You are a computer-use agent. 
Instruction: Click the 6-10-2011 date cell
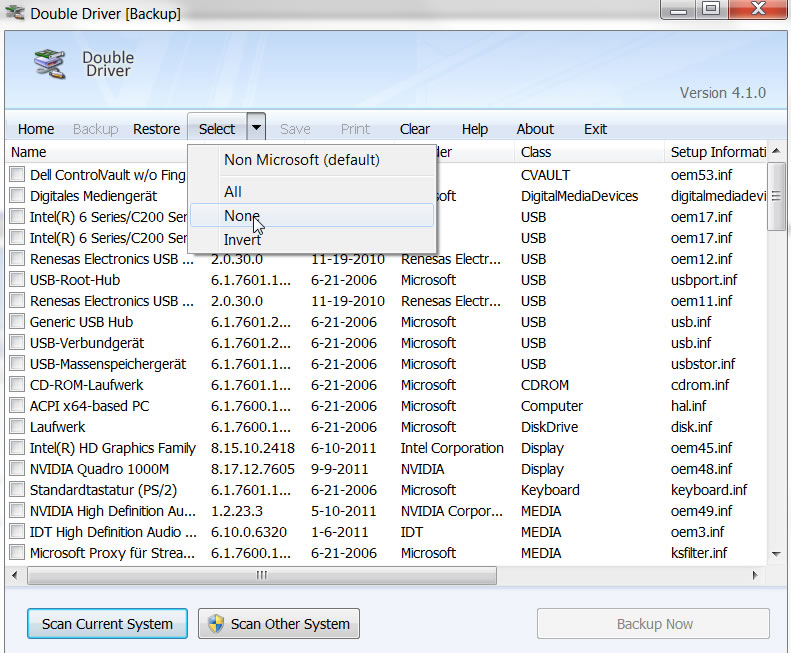(344, 448)
